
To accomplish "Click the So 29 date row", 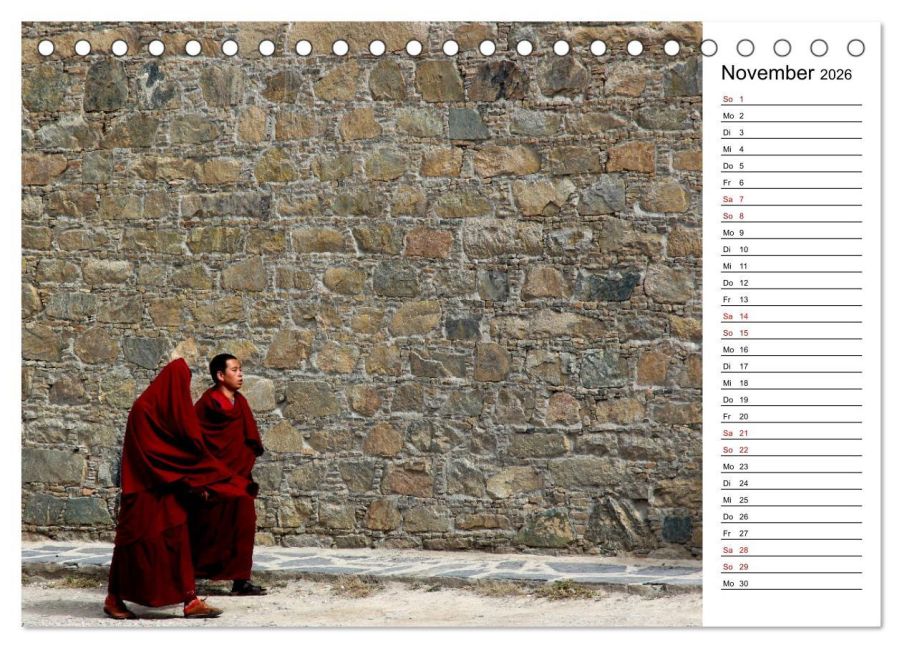I will 792,566.
